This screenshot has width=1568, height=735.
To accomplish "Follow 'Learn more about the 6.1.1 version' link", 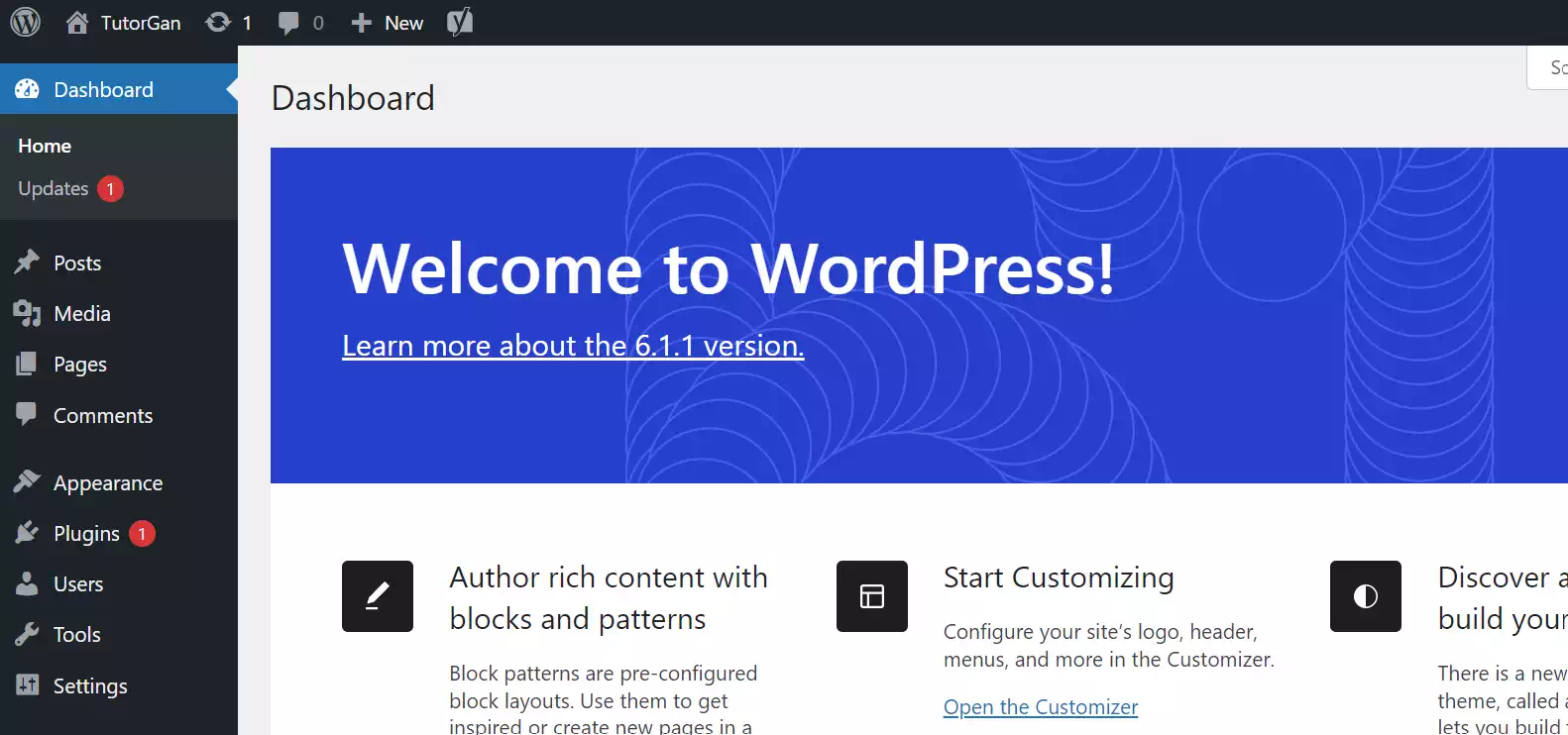I will 573,346.
